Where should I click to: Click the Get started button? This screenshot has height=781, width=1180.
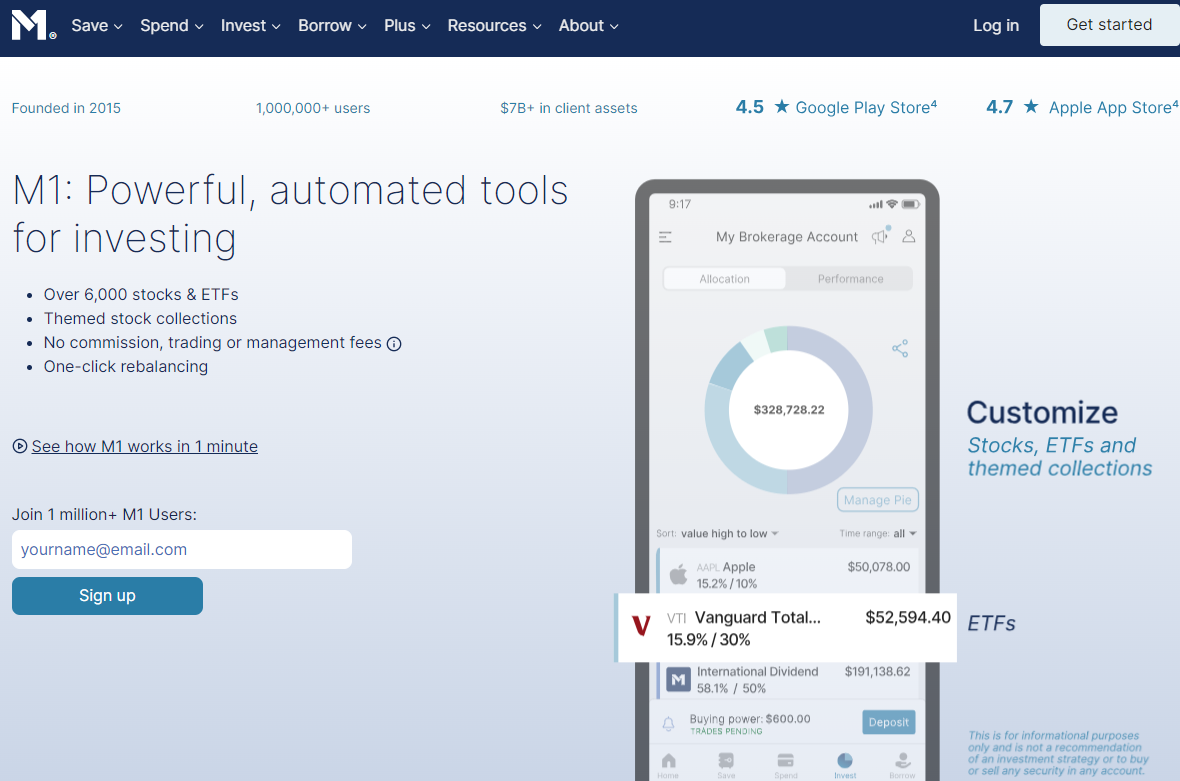1109,25
